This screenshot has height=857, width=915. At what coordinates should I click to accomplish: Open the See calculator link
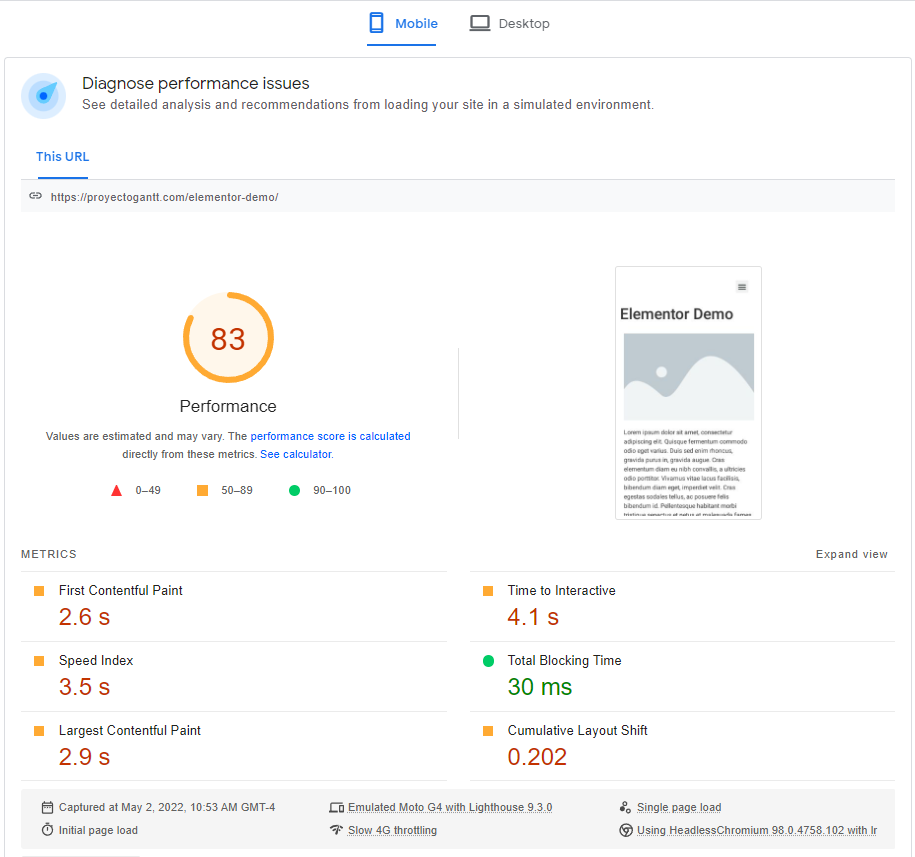pos(295,453)
